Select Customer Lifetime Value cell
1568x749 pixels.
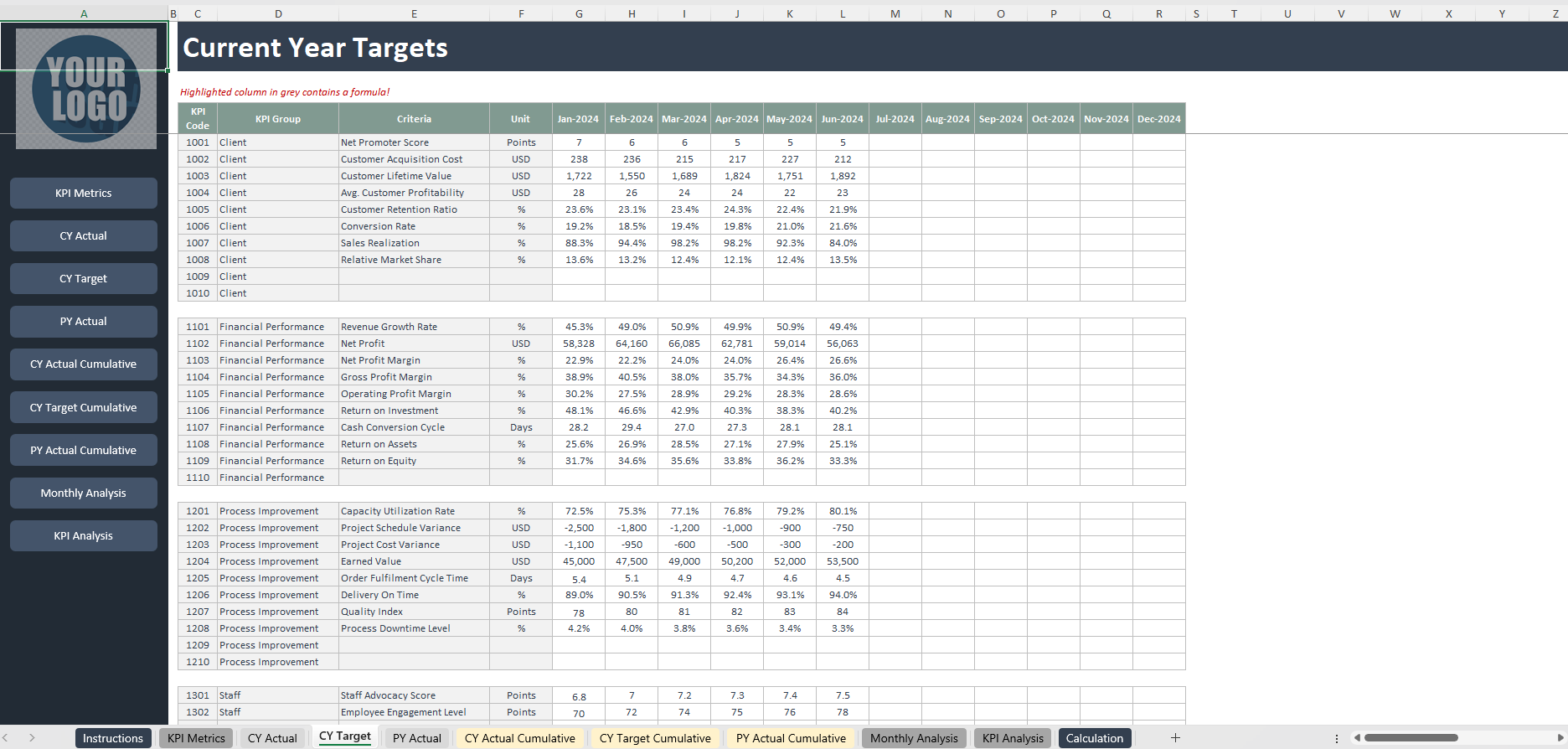coord(414,176)
